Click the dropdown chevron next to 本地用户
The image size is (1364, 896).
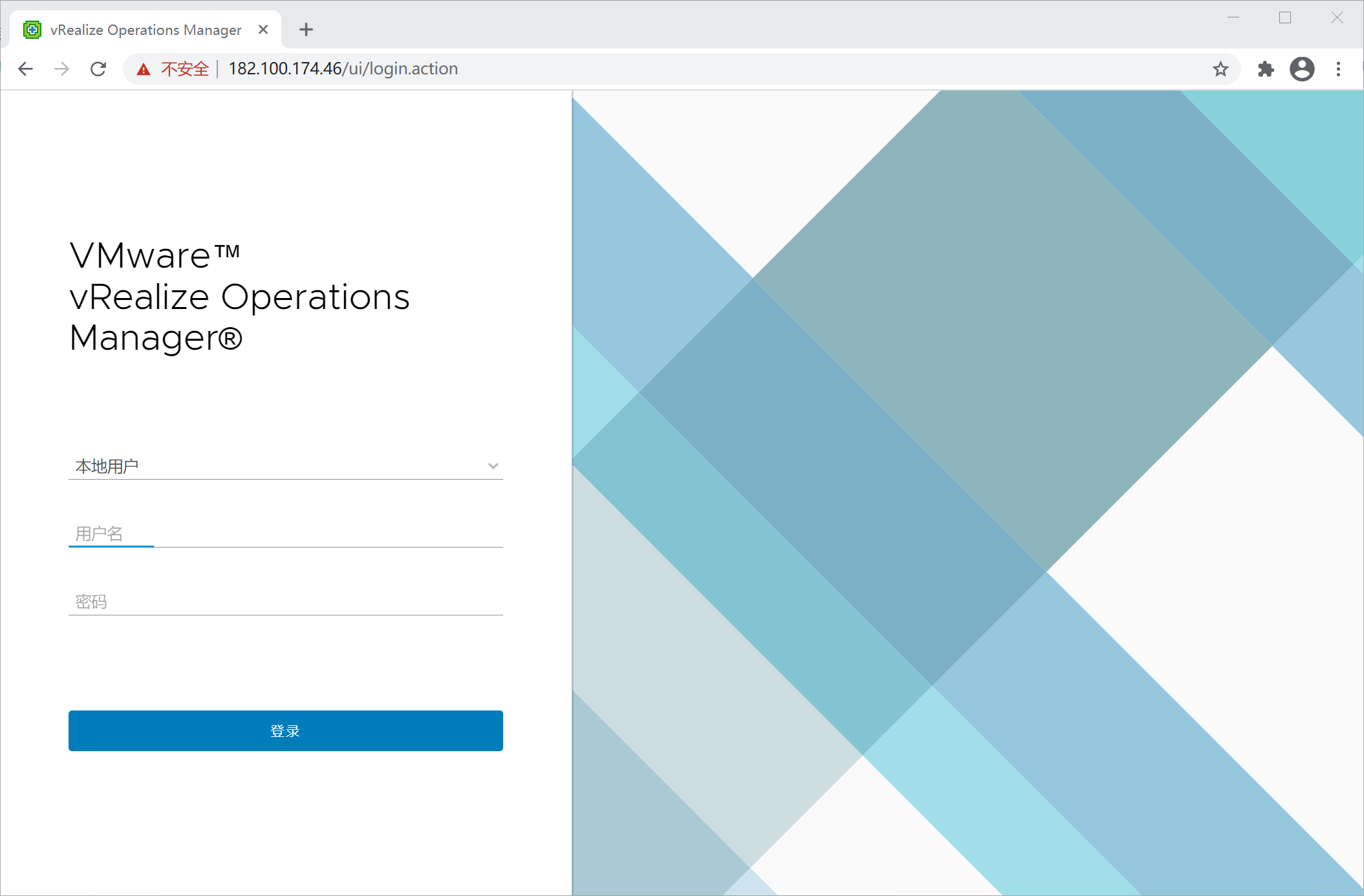tap(493, 465)
